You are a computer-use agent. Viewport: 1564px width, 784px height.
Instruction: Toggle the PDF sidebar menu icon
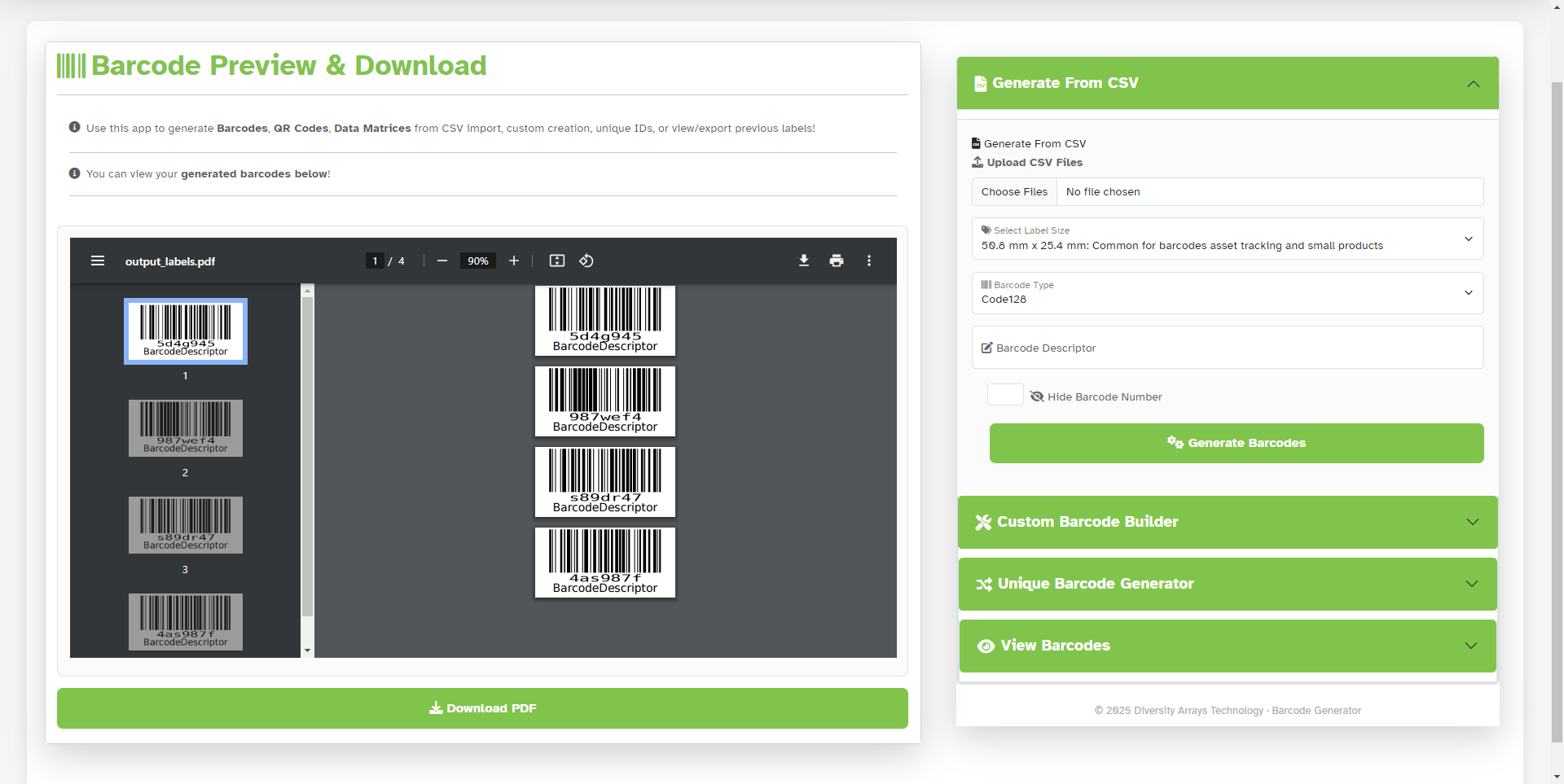(x=98, y=261)
